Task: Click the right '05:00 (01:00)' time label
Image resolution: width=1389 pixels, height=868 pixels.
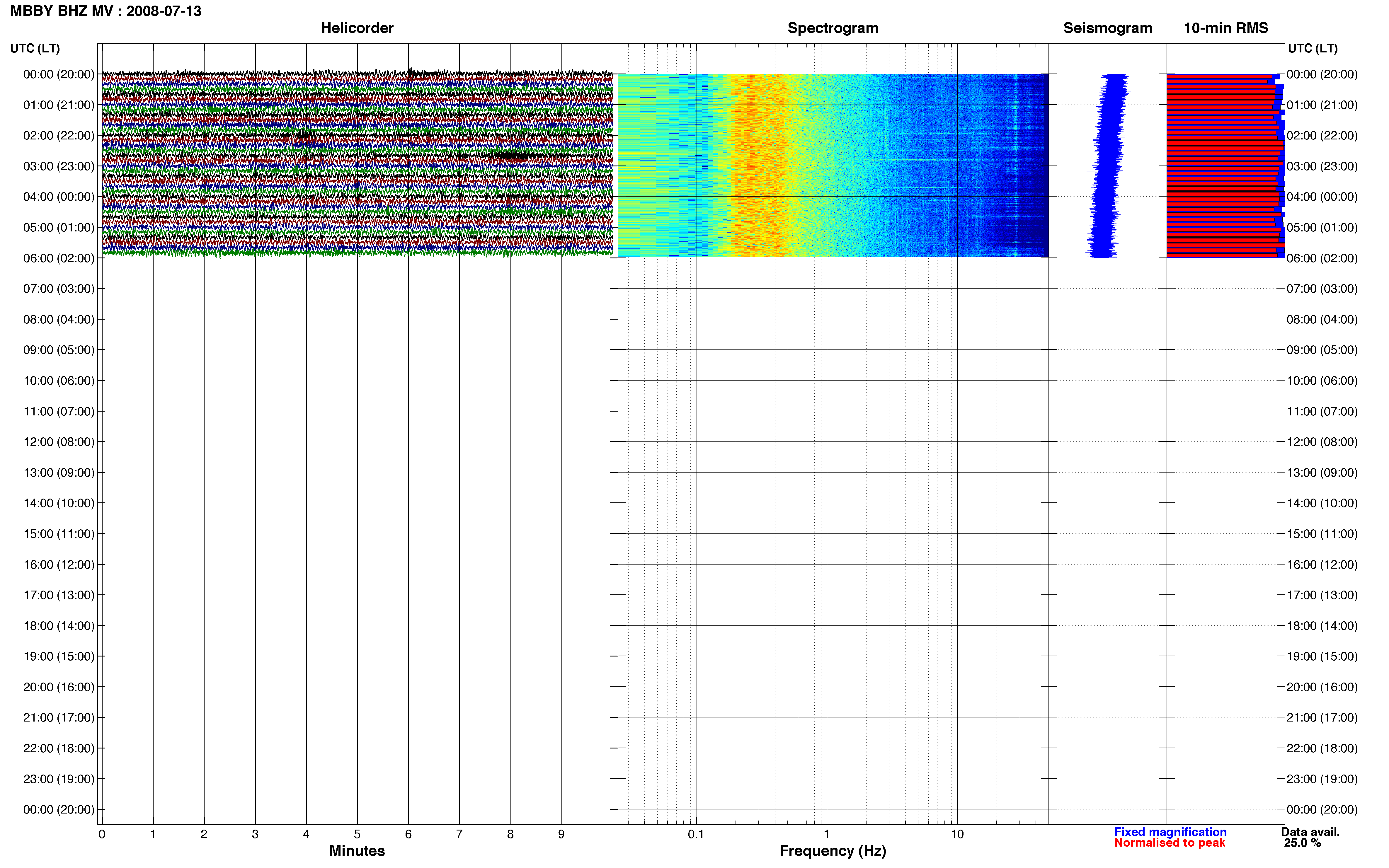Action: coord(1322,227)
